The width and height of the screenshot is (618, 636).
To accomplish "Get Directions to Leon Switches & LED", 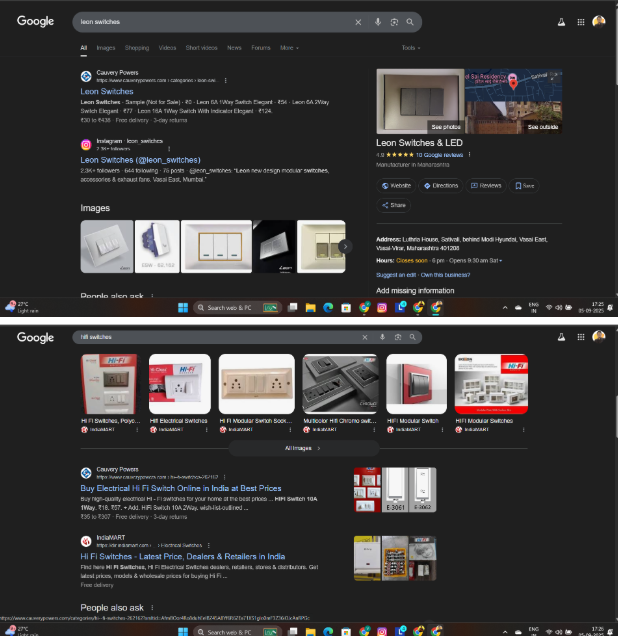I will pos(441,186).
